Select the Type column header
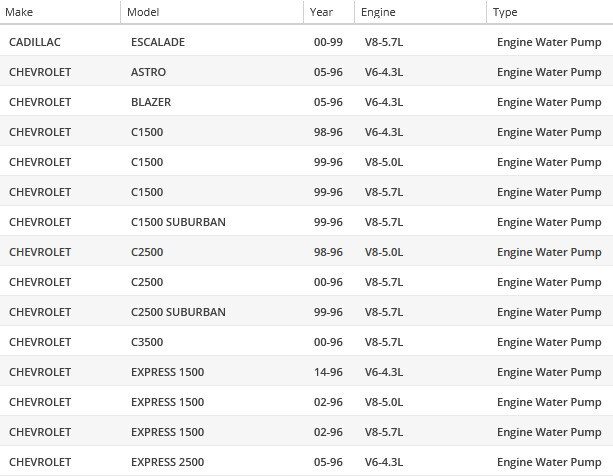 pyautogui.click(x=505, y=12)
